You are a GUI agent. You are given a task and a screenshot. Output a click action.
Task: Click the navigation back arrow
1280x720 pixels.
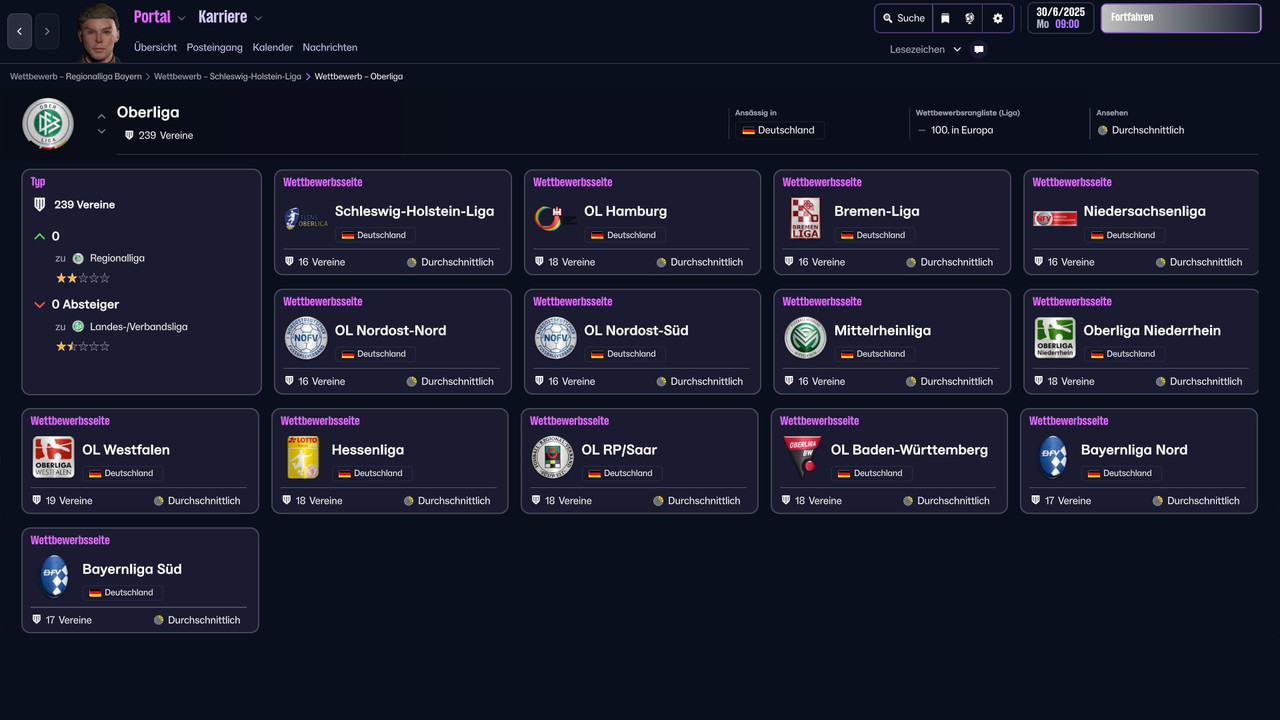19,31
